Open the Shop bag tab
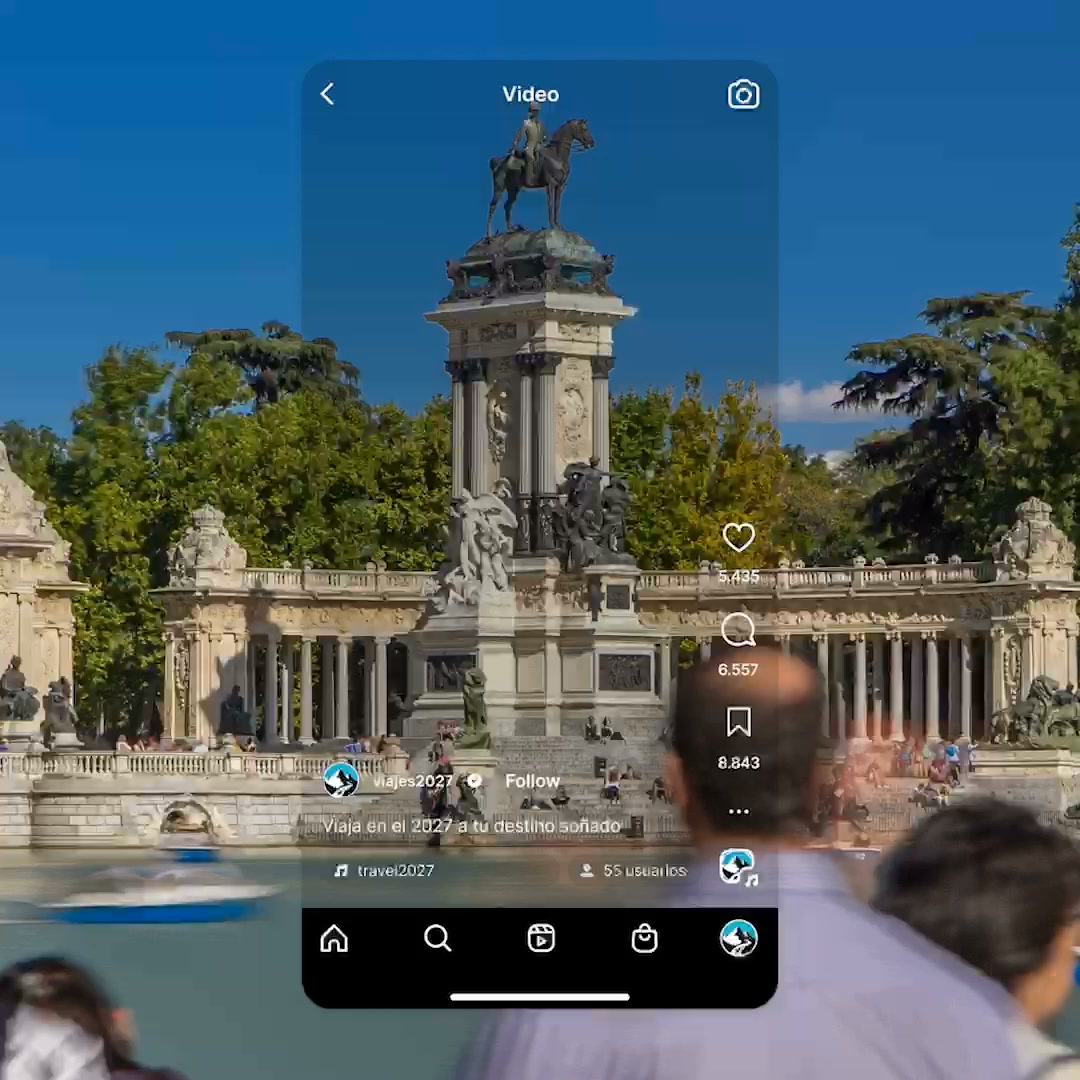This screenshot has width=1080, height=1080. [644, 938]
